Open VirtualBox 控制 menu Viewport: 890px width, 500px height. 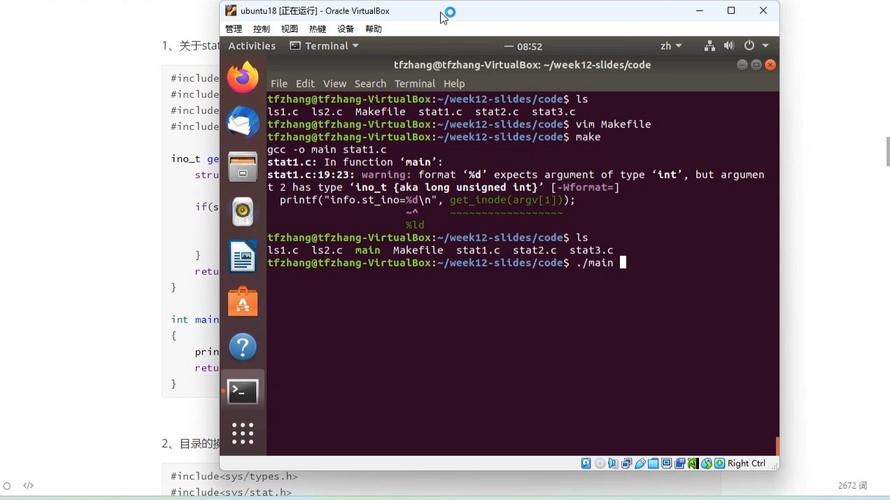point(261,29)
